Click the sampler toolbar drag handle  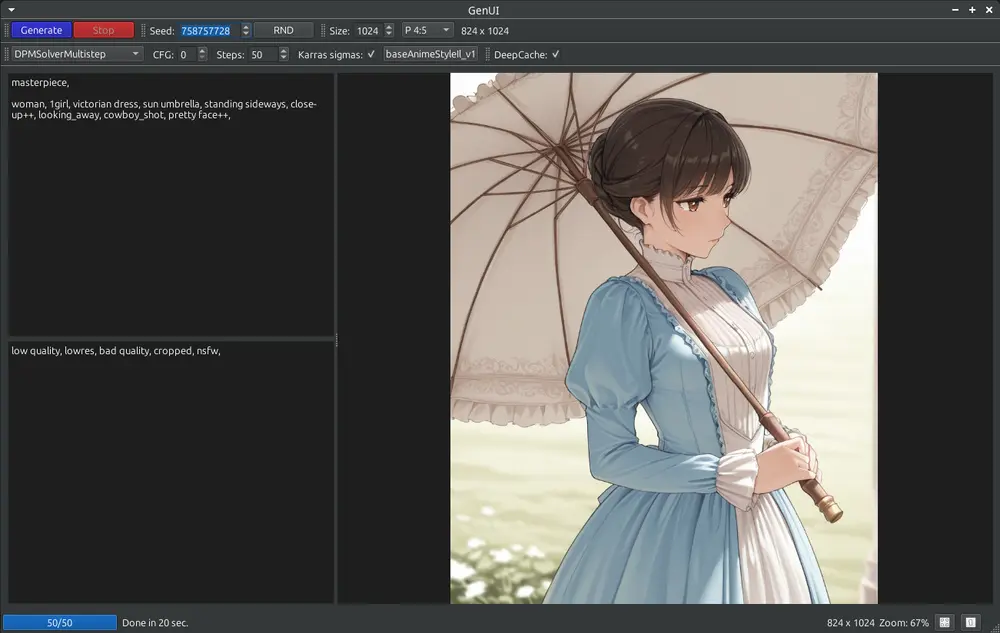tap(6, 54)
